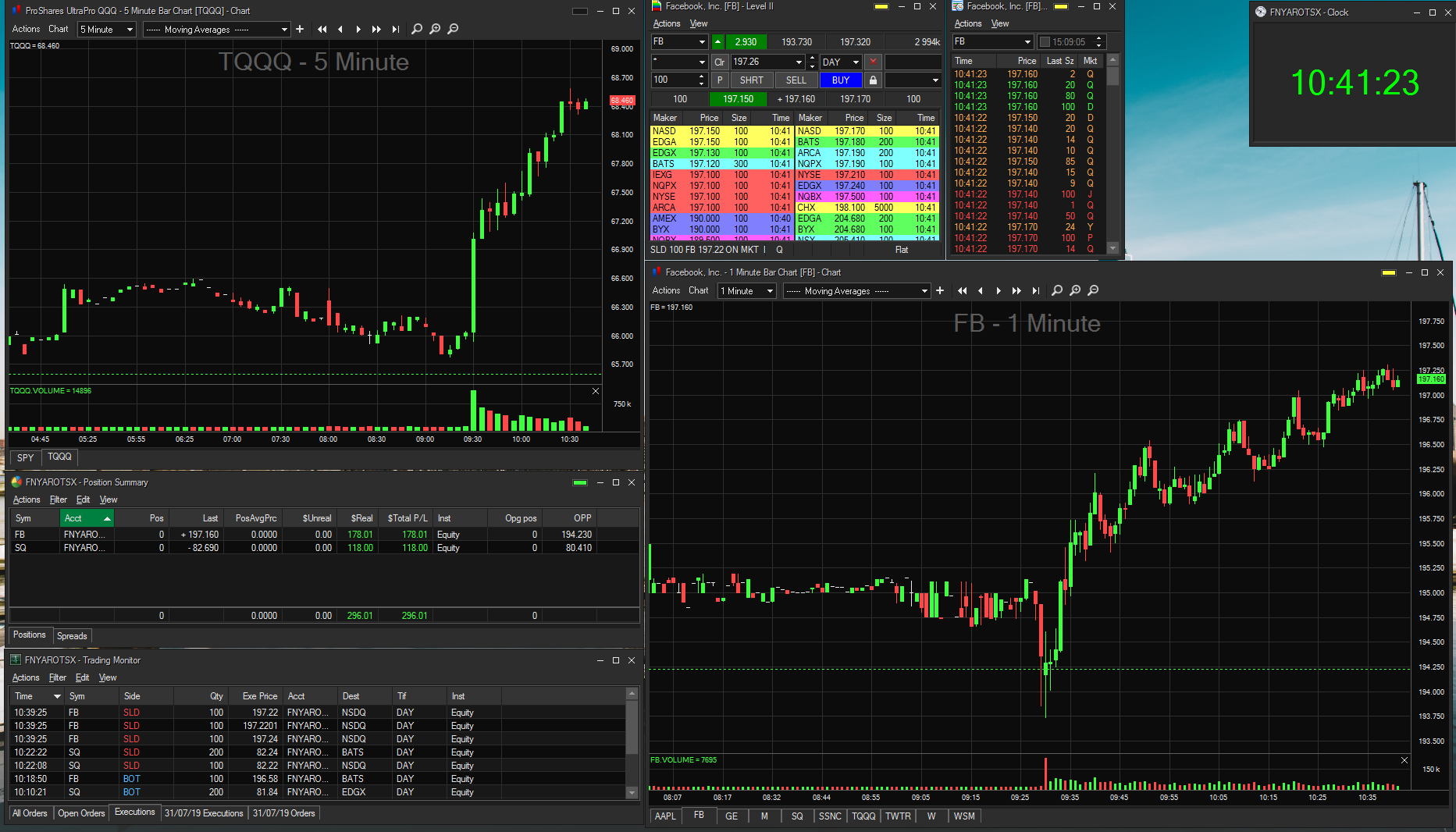The height and width of the screenshot is (832, 1456).
Task: Reset zoom in the TQQQ chart toolbar
Action: (x=417, y=29)
